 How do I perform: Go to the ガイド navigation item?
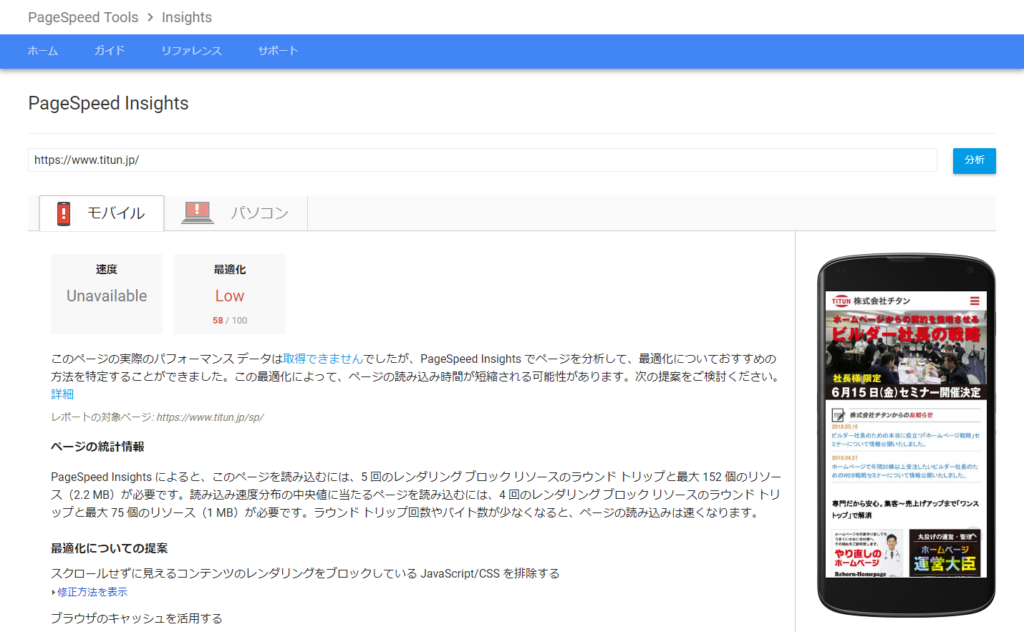coord(109,51)
